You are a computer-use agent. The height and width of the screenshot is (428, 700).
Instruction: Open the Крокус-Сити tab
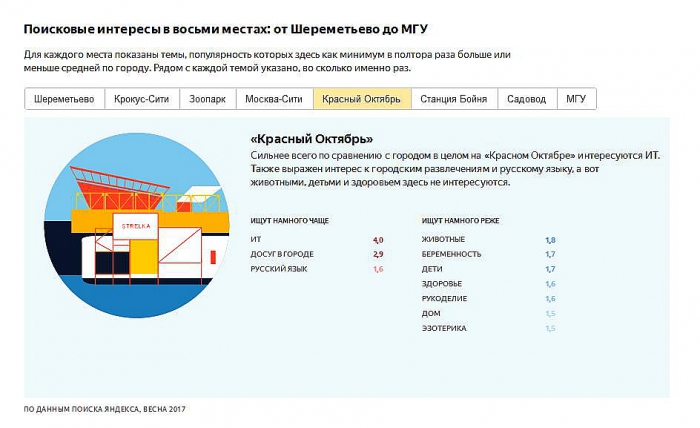[x=142, y=99]
